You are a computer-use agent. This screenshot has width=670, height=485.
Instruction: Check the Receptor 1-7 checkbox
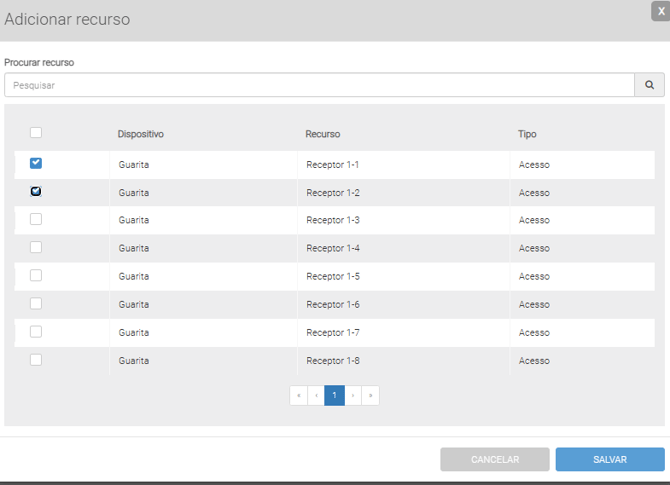tap(36, 331)
